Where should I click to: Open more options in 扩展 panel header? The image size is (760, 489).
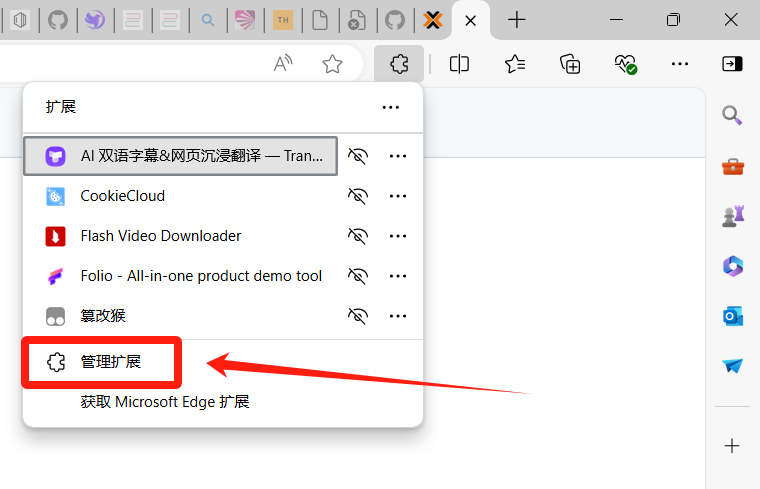(x=390, y=107)
